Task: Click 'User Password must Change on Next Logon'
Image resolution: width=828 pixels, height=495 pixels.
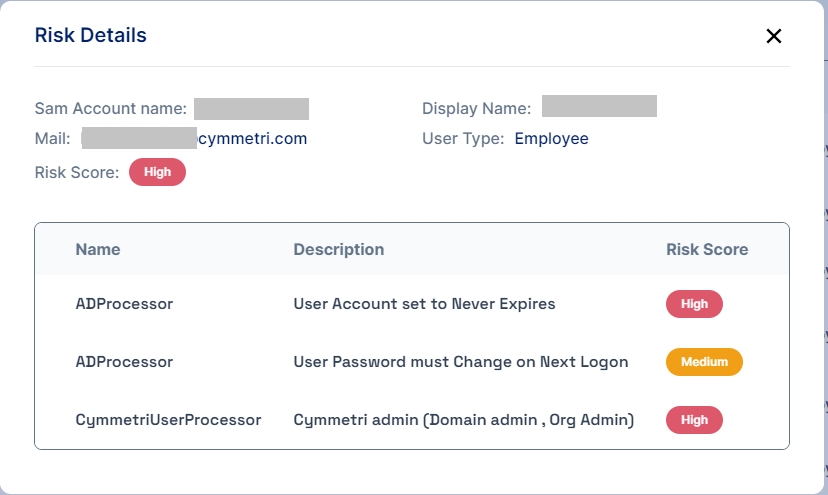Action: (460, 362)
